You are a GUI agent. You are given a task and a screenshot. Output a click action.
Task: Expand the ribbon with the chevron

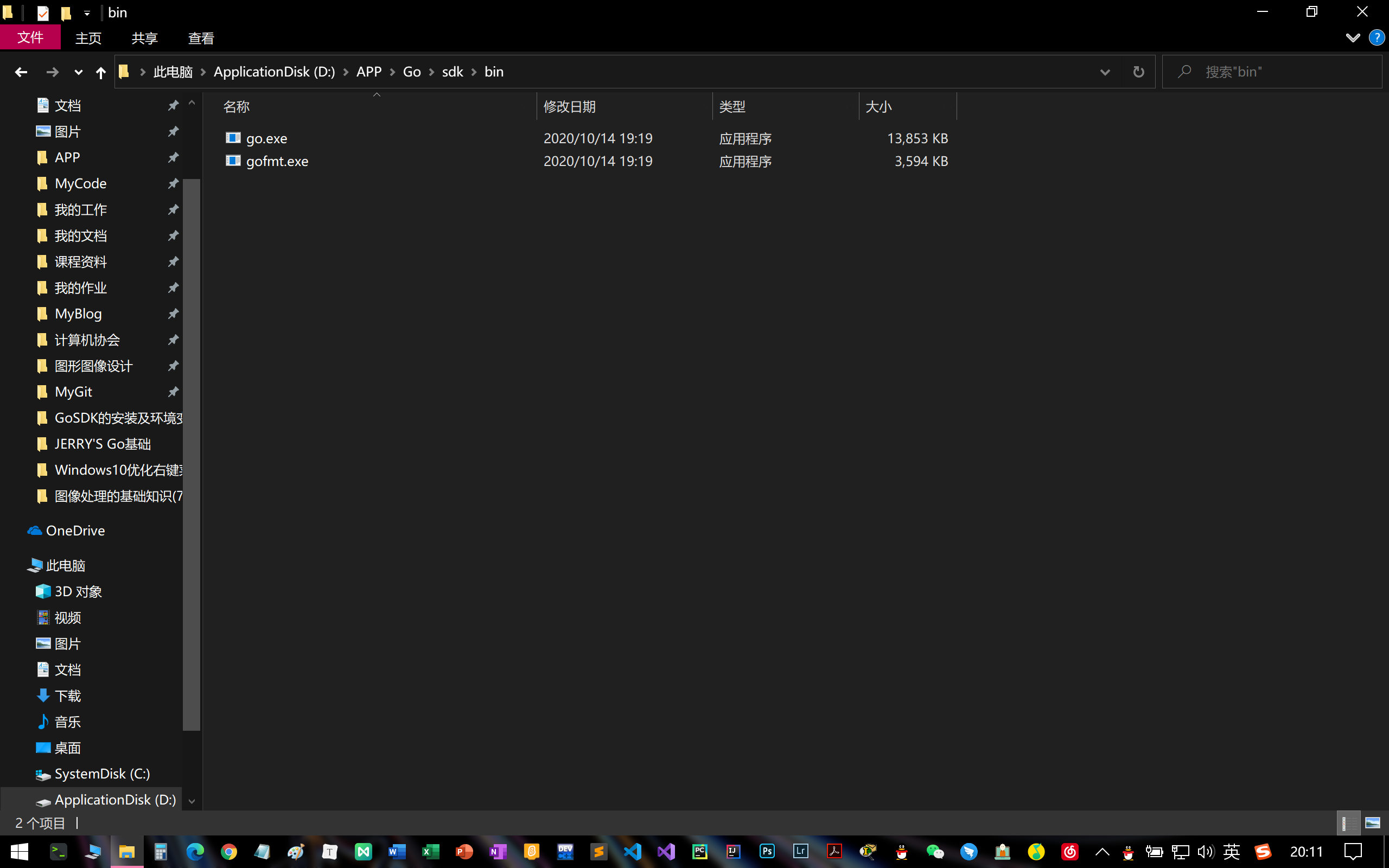tap(1352, 38)
